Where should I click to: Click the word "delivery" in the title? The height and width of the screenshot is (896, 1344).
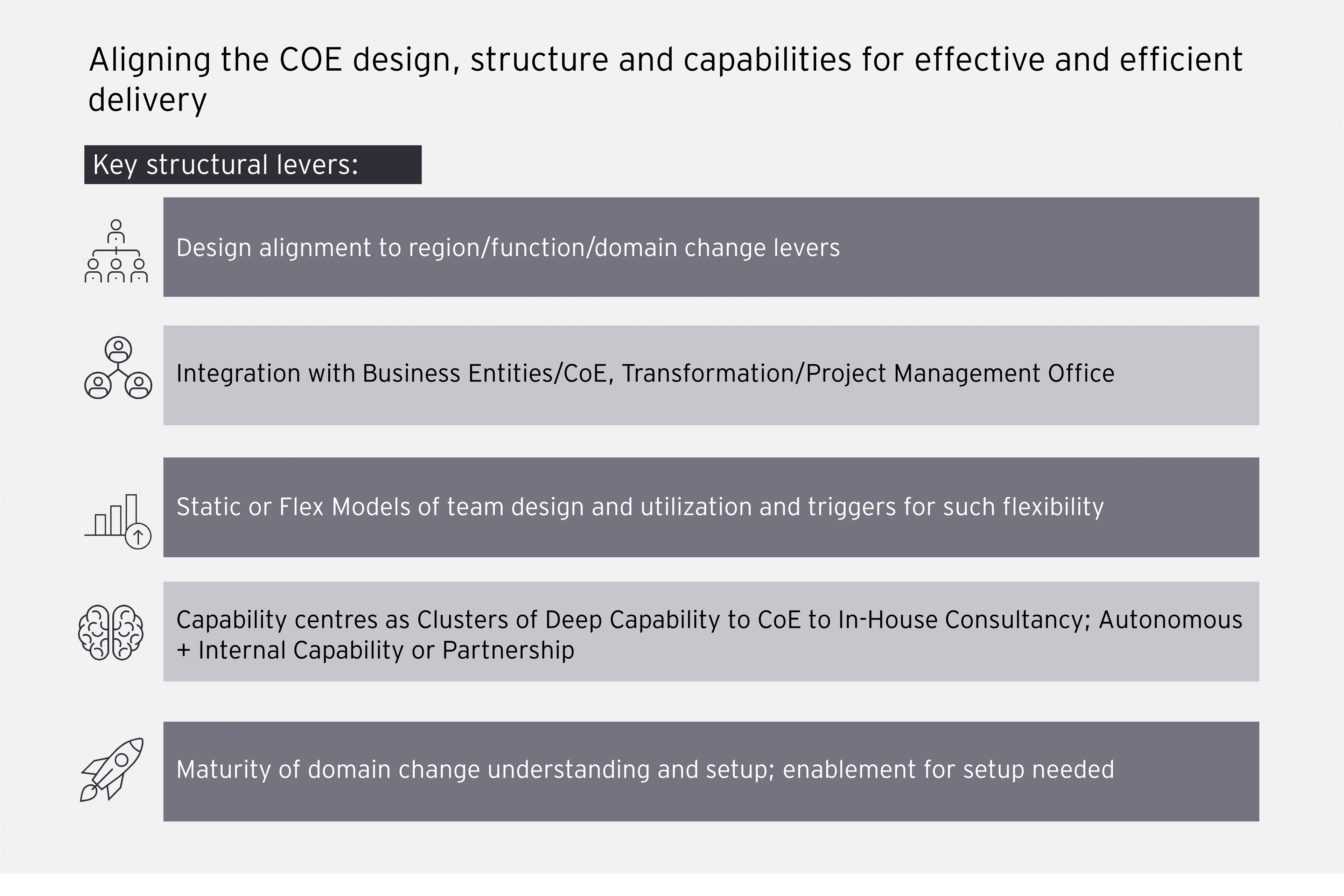(147, 100)
